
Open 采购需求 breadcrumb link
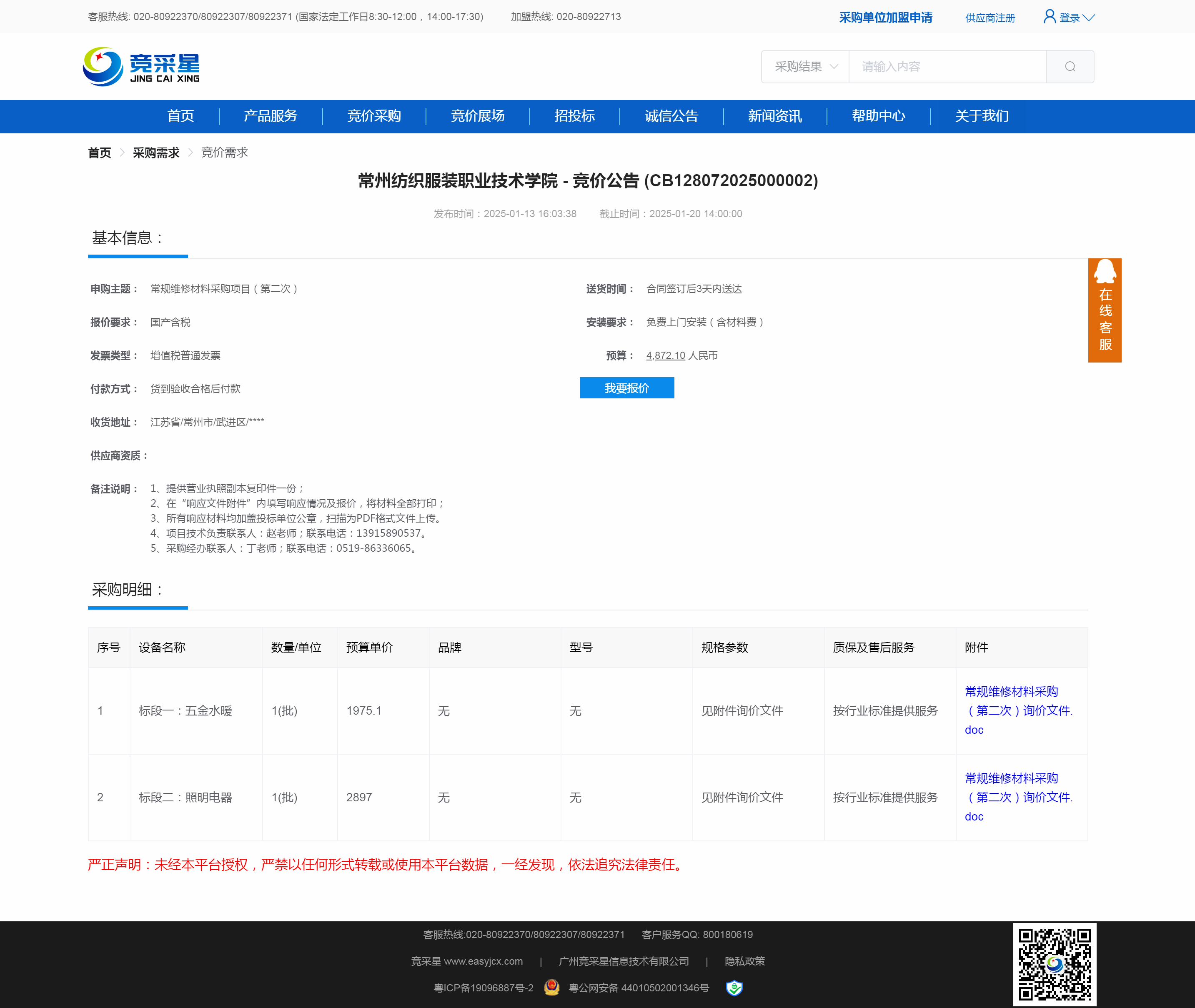point(156,153)
